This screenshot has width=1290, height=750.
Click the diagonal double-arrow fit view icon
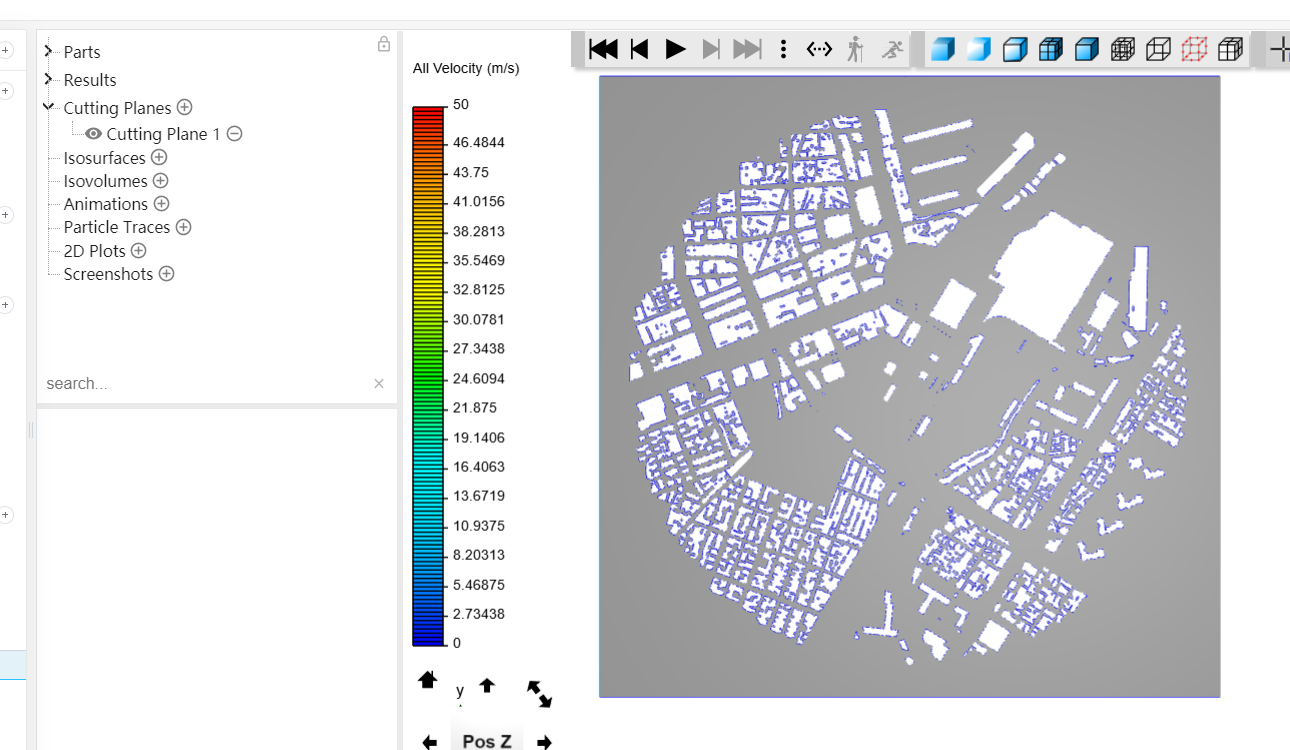click(x=539, y=693)
